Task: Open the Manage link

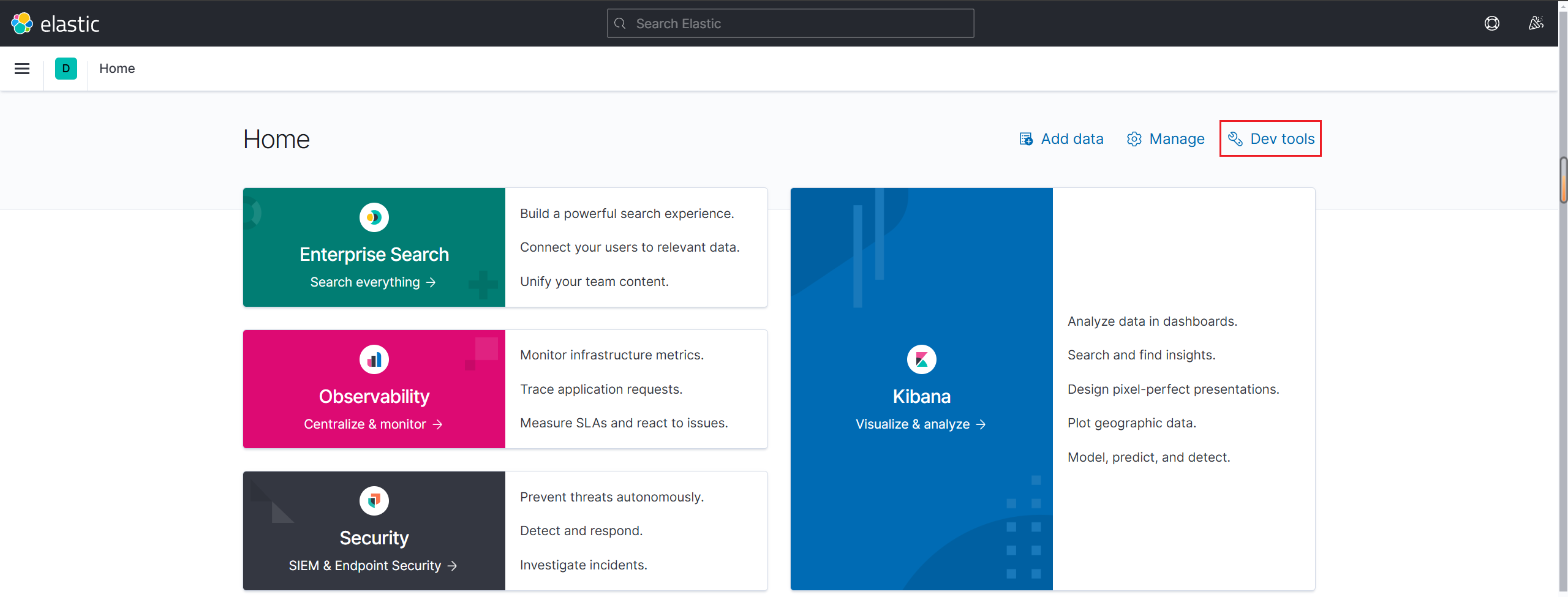Action: point(1166,139)
